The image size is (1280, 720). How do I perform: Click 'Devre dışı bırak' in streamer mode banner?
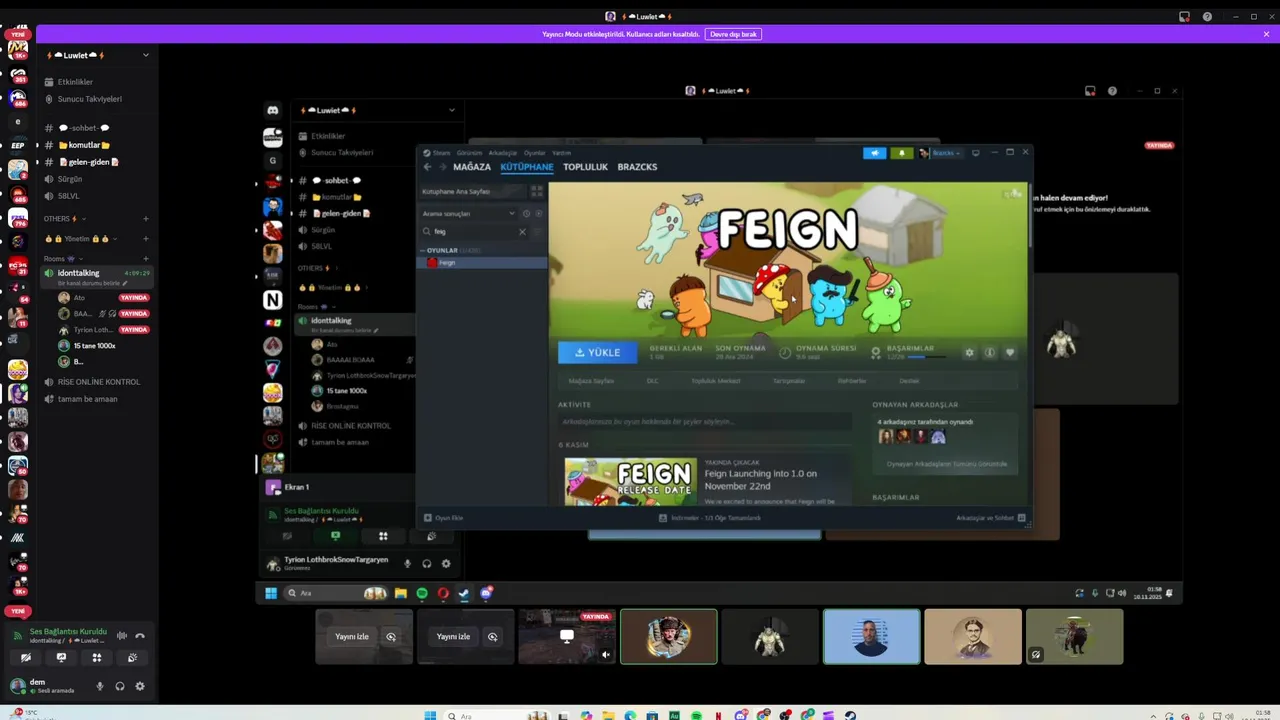pyautogui.click(x=734, y=34)
